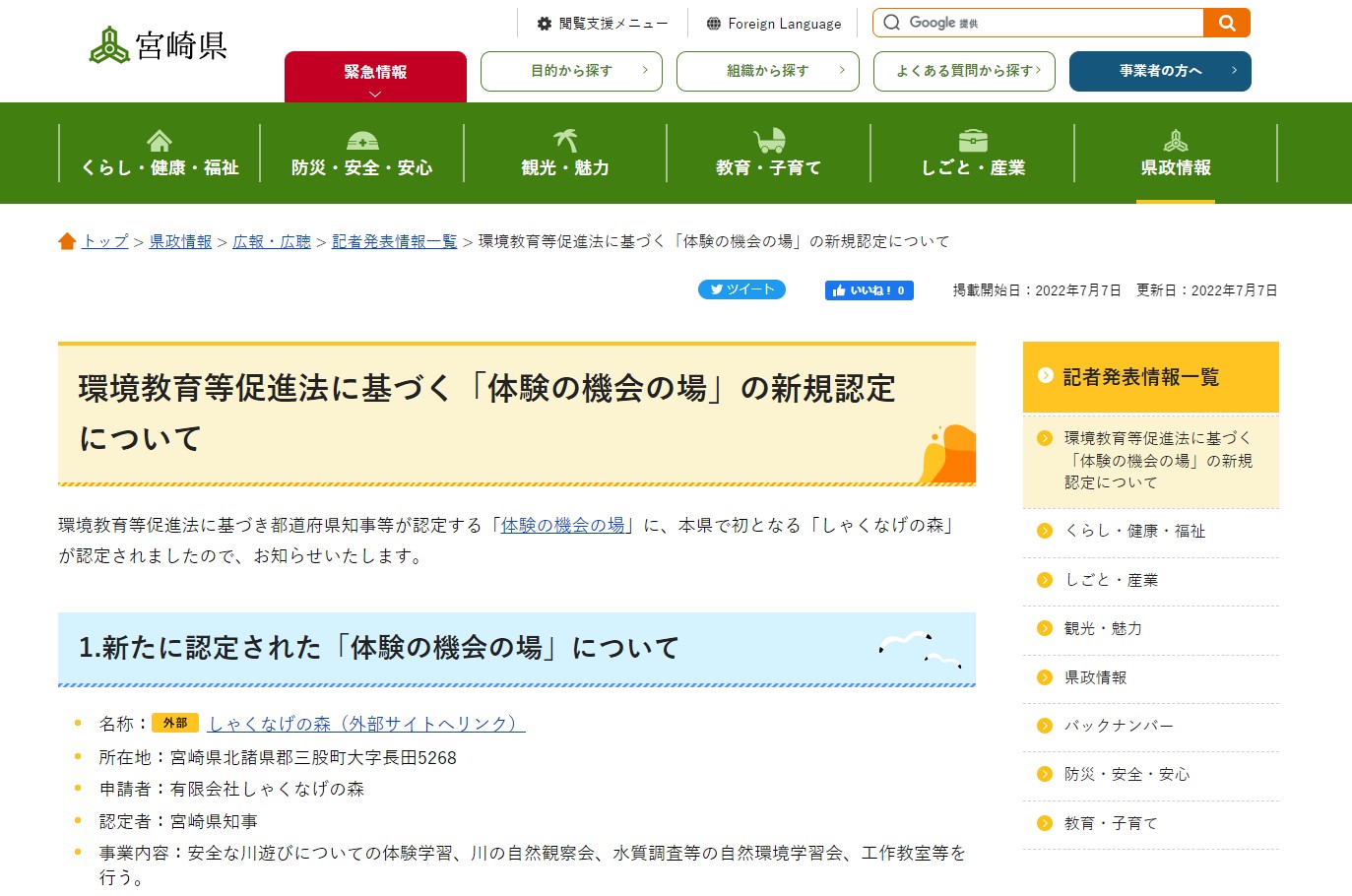Open the 組織から探す navigation button
This screenshot has height=896, width=1352.
(x=768, y=71)
